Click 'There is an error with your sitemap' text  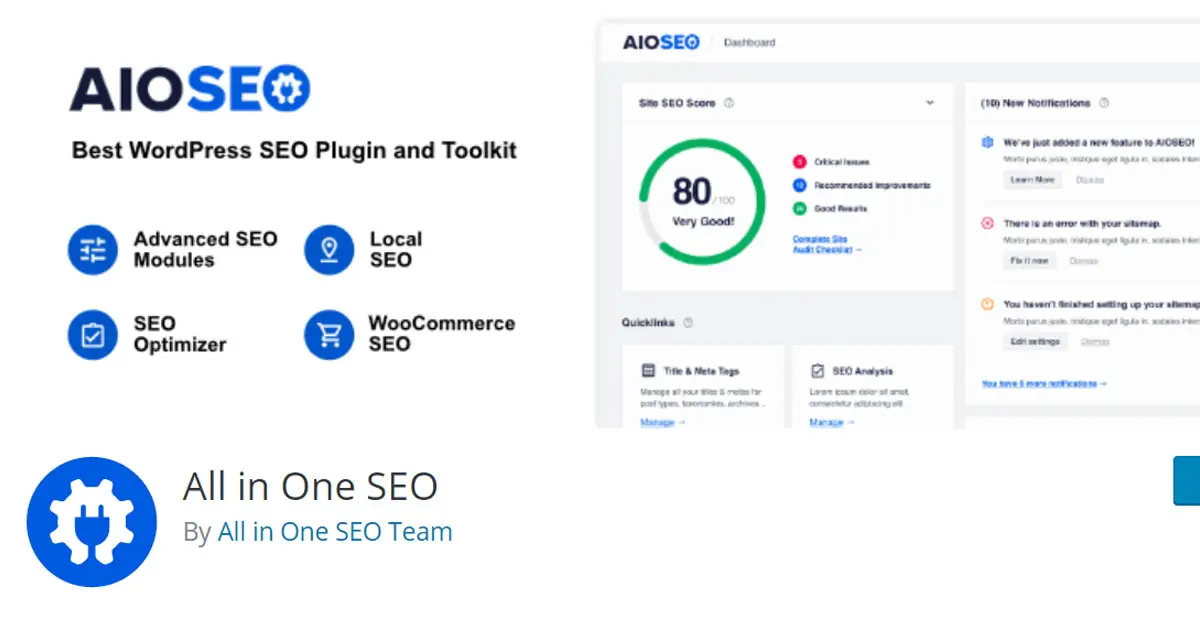point(1082,223)
